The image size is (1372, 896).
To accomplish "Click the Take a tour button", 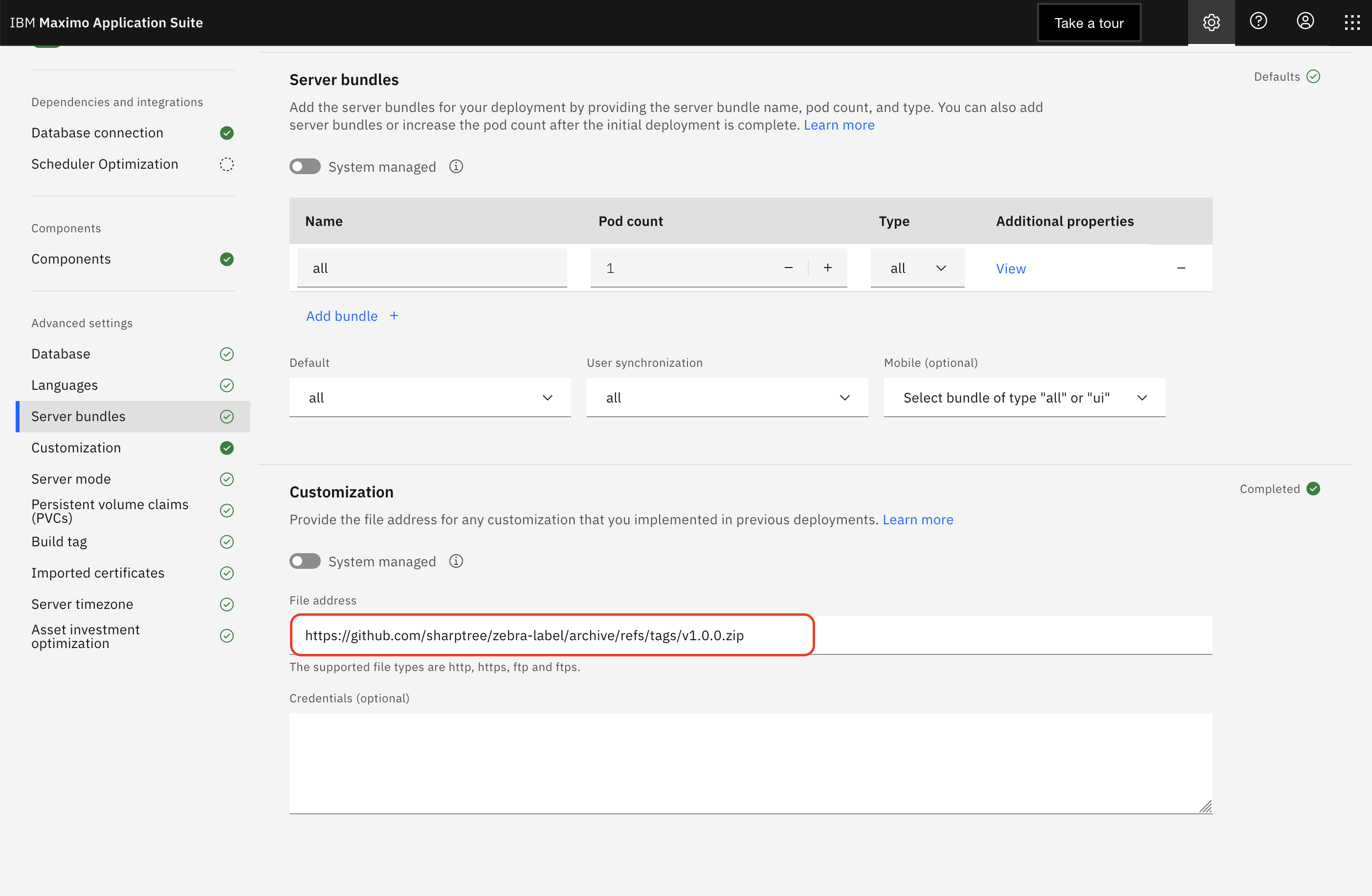I will click(1088, 23).
